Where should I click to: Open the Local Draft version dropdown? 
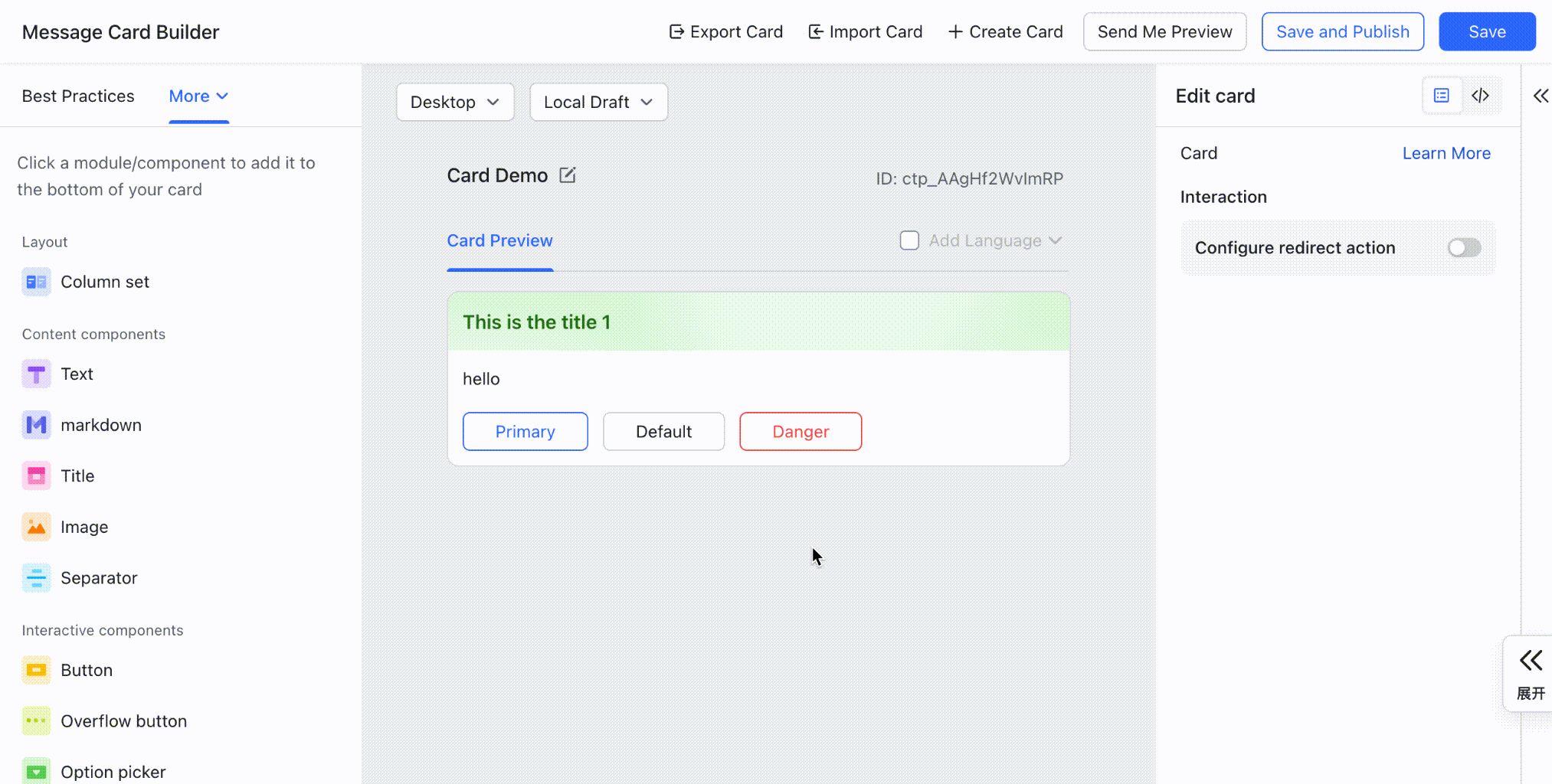[598, 102]
